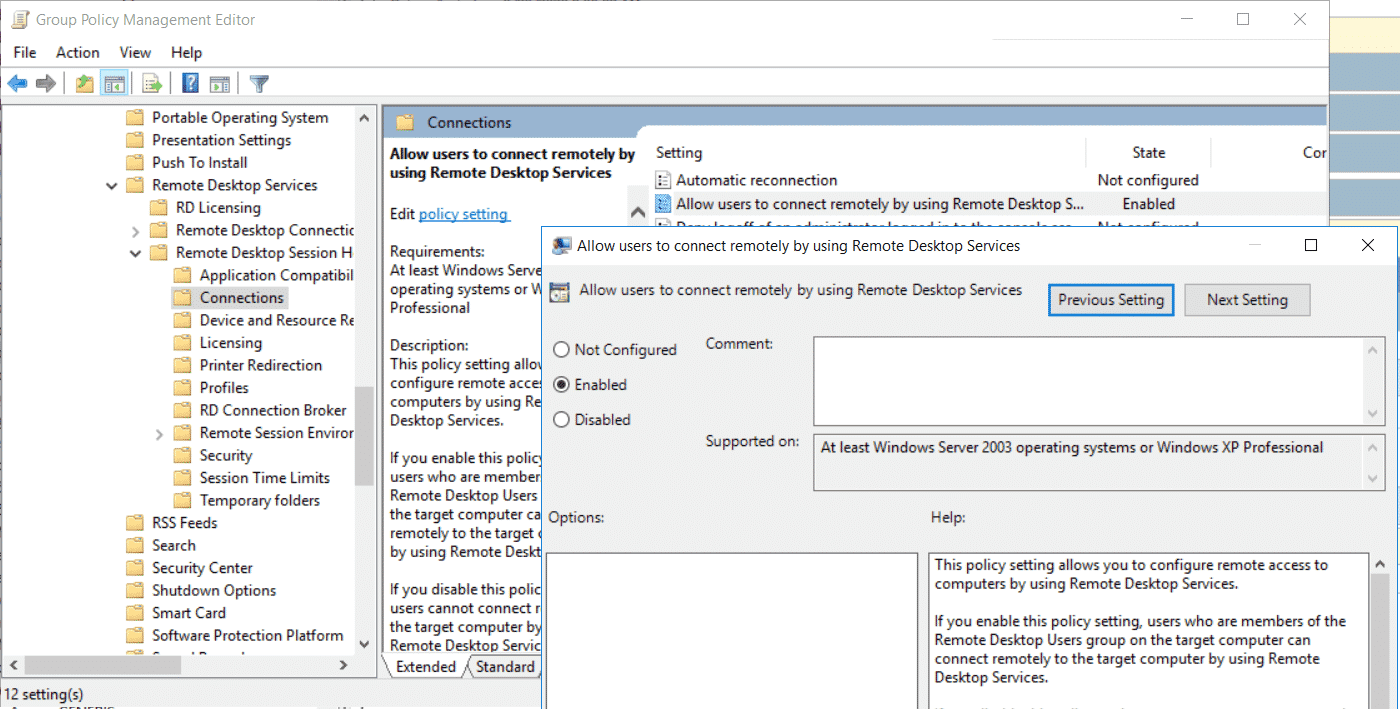The image size is (1400, 709).
Task: Select the RD Connection Broker tree item
Action: click(x=273, y=411)
